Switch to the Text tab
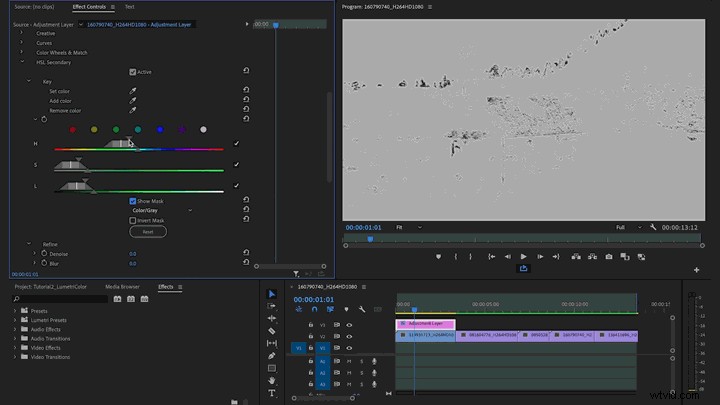The height and width of the screenshot is (405, 720). [129, 7]
